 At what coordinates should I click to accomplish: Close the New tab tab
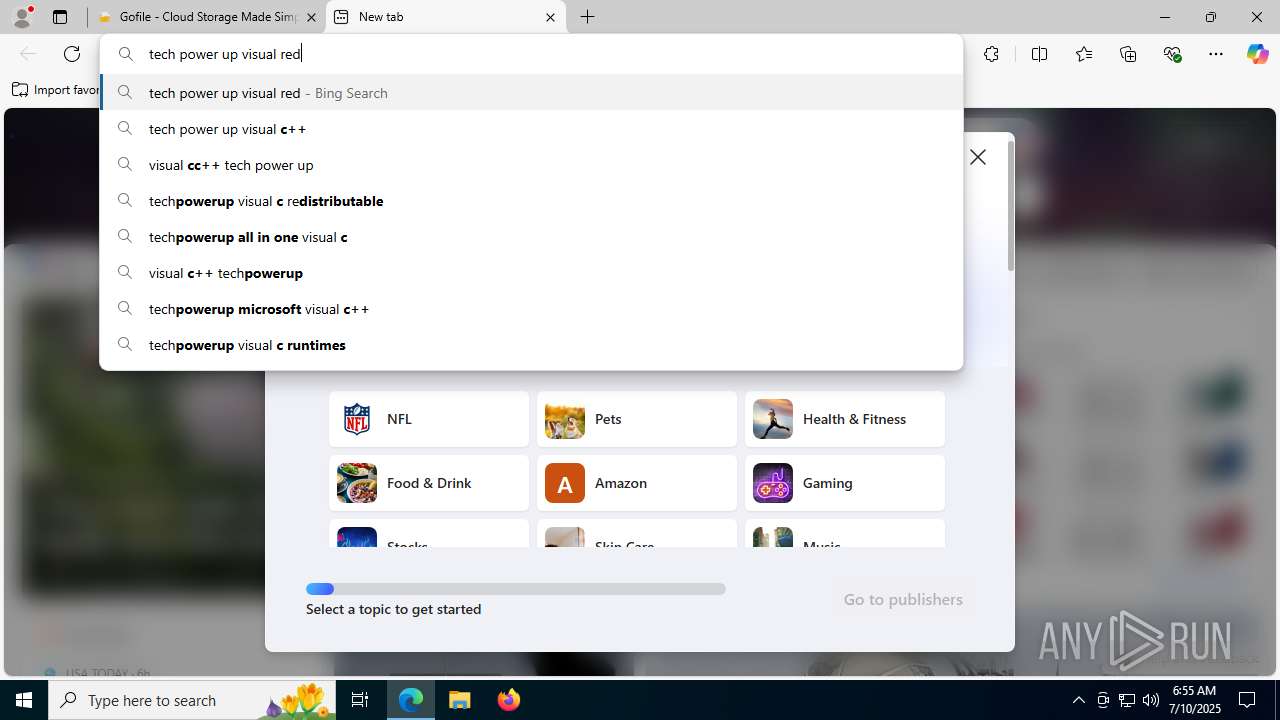click(x=550, y=17)
